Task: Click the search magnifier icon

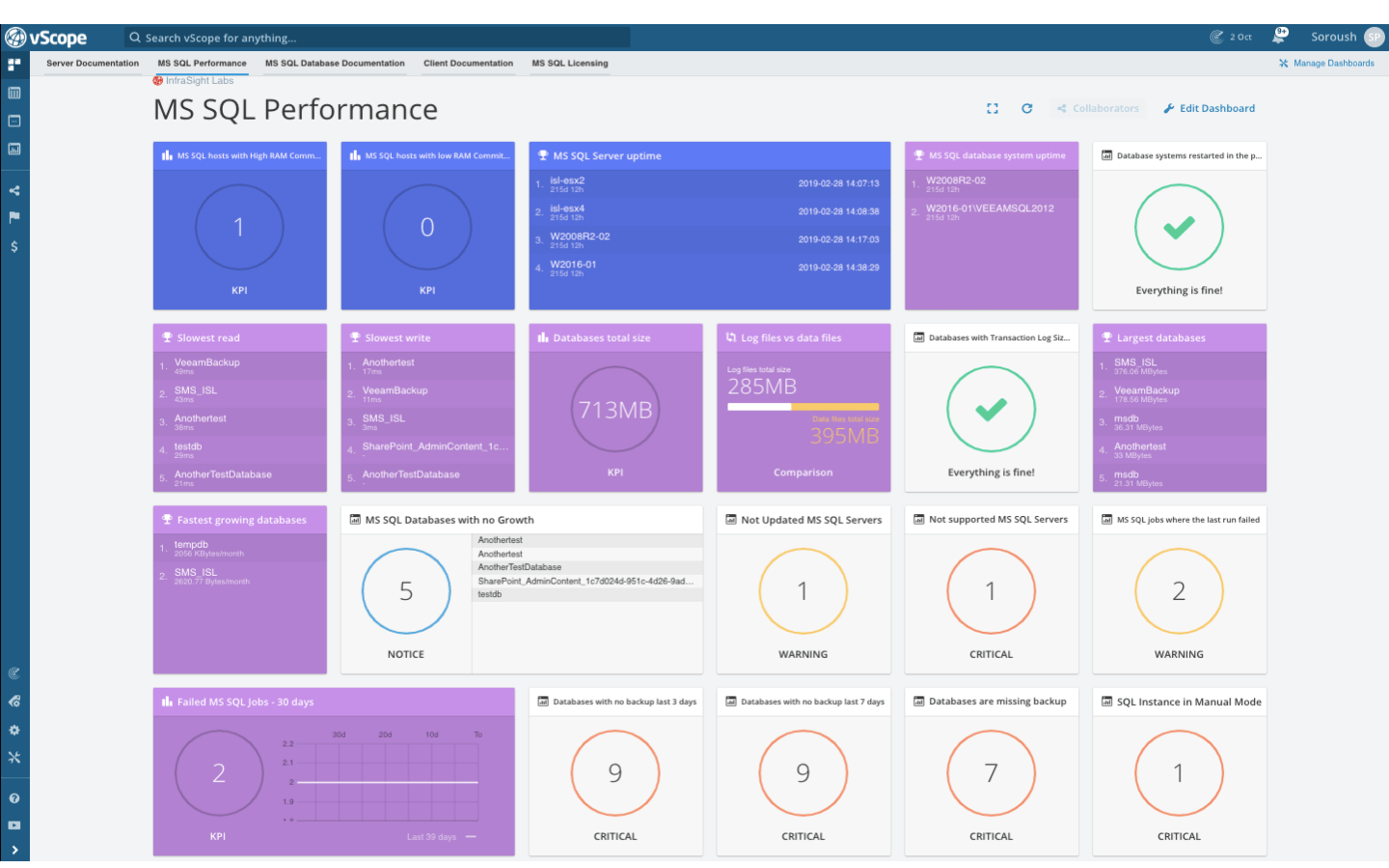Action: pos(135,38)
